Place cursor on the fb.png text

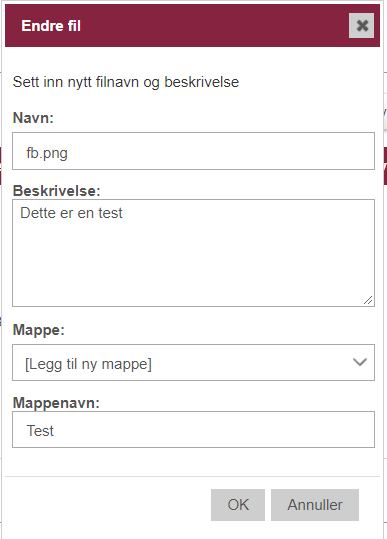(x=47, y=153)
